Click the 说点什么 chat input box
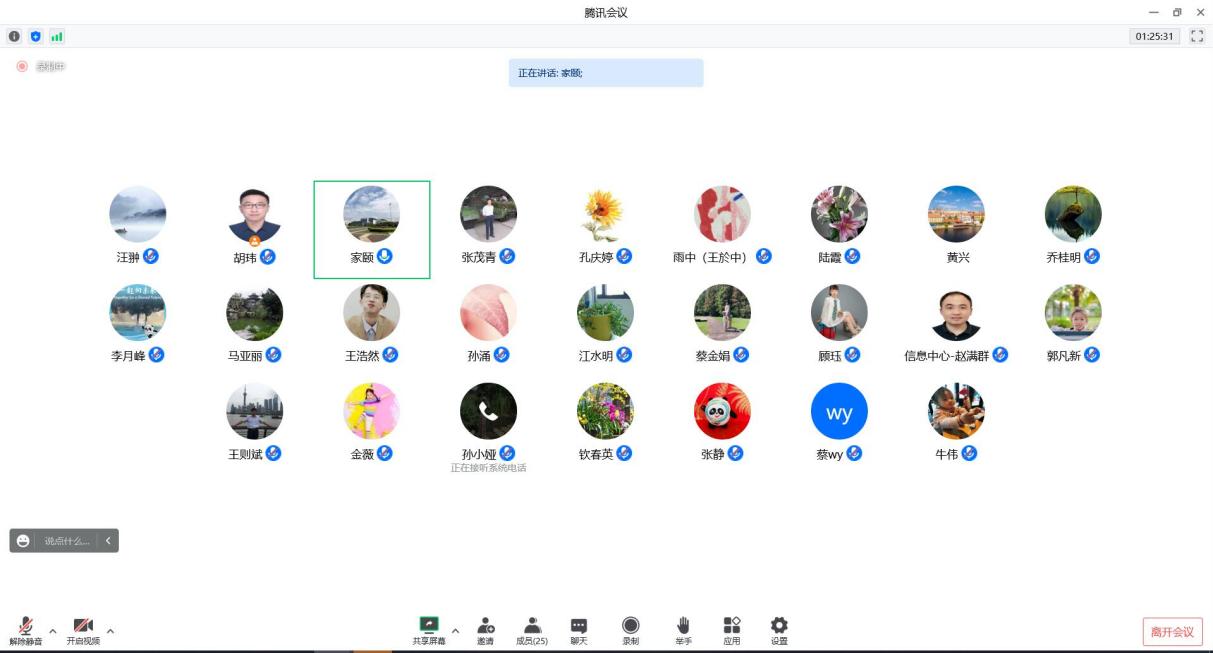Image resolution: width=1213 pixels, height=653 pixels. [67, 541]
